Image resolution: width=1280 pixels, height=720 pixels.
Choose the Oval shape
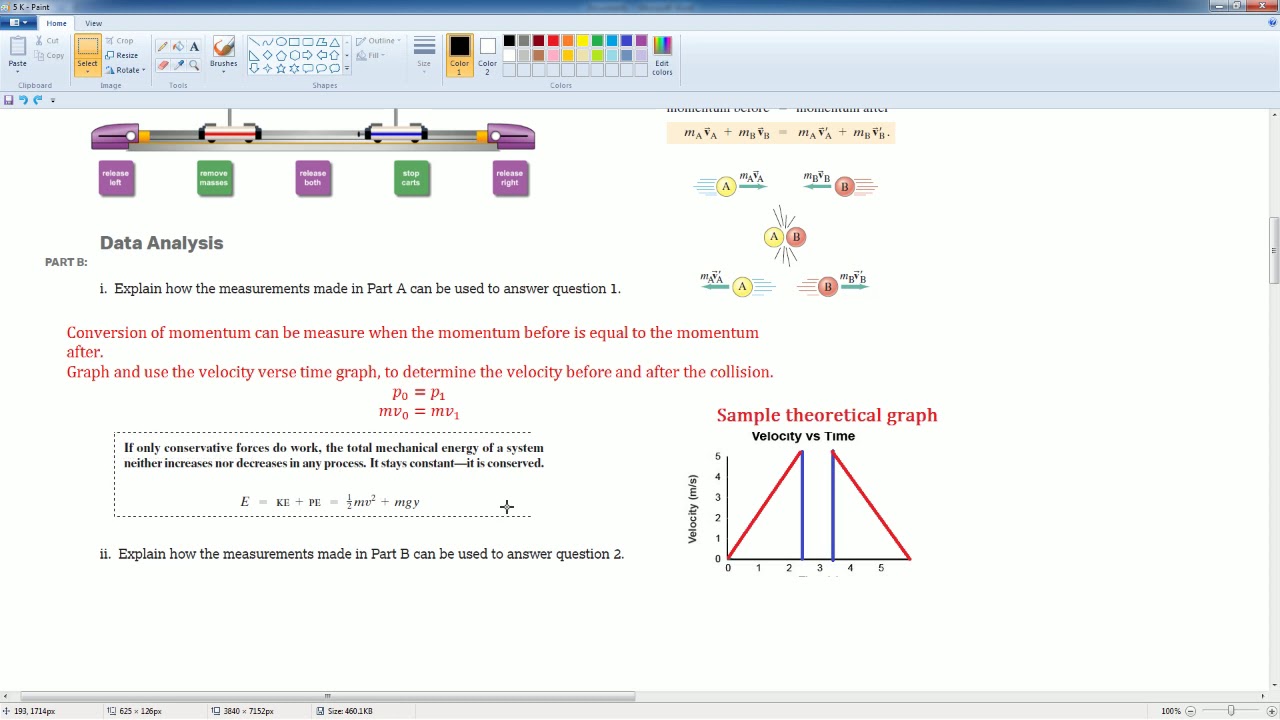pyautogui.click(x=281, y=42)
